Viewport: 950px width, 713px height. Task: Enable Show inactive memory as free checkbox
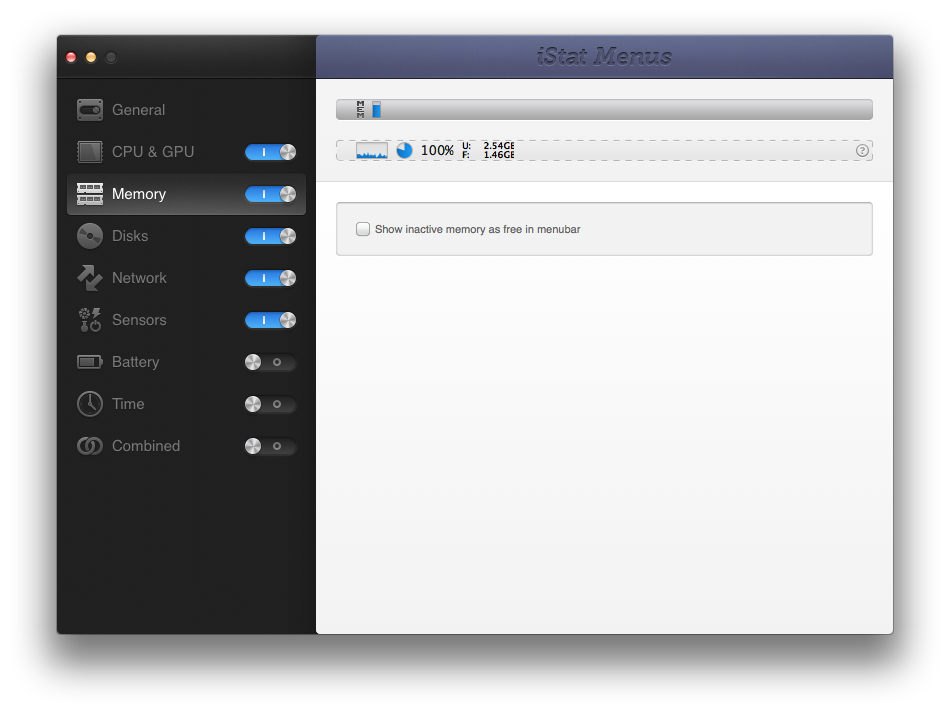(363, 229)
